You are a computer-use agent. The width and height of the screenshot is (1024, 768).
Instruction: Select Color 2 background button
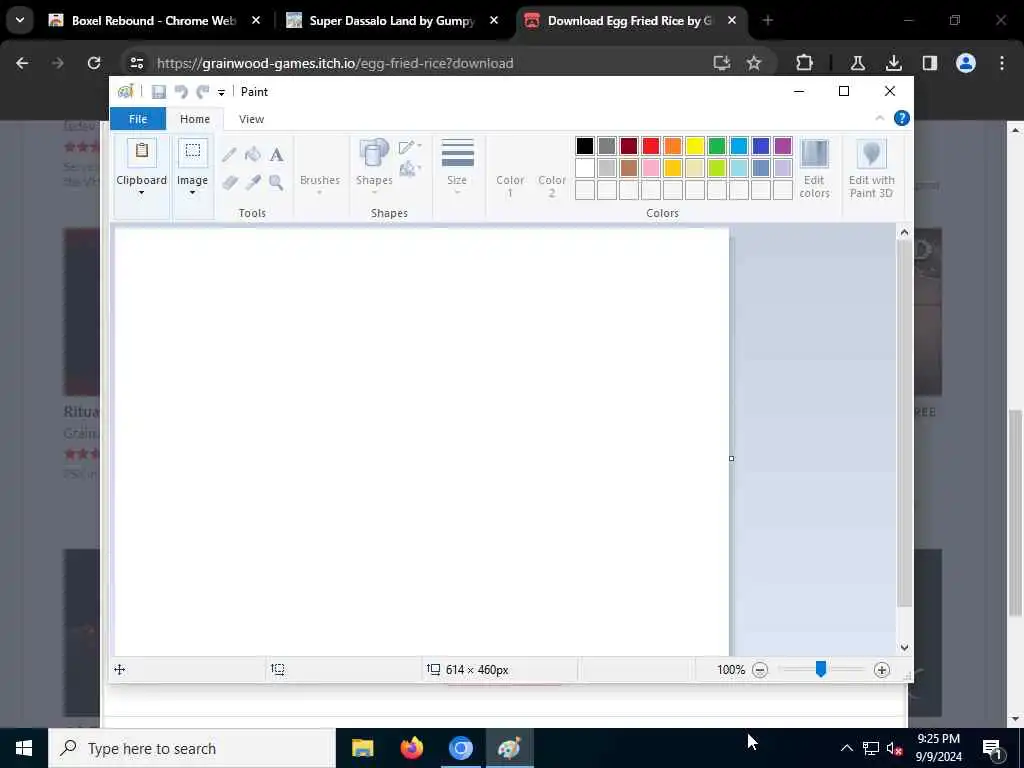552,168
